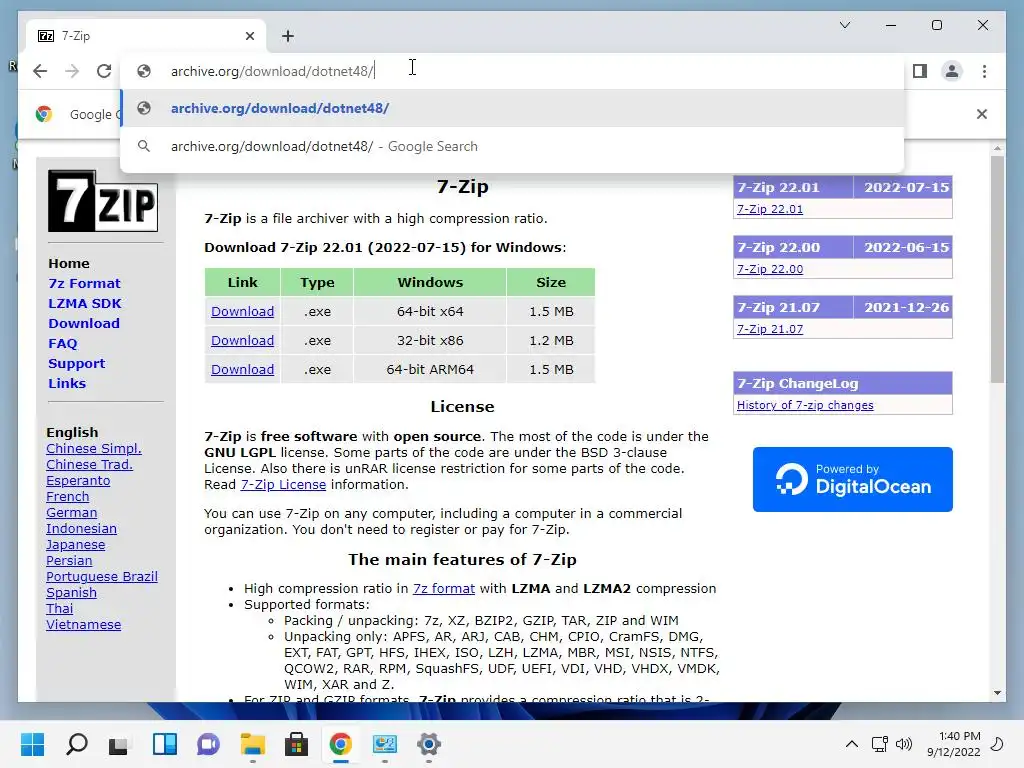Image resolution: width=1024 pixels, height=768 pixels.
Task: Open Microsoft Store from taskbar
Action: point(296,744)
